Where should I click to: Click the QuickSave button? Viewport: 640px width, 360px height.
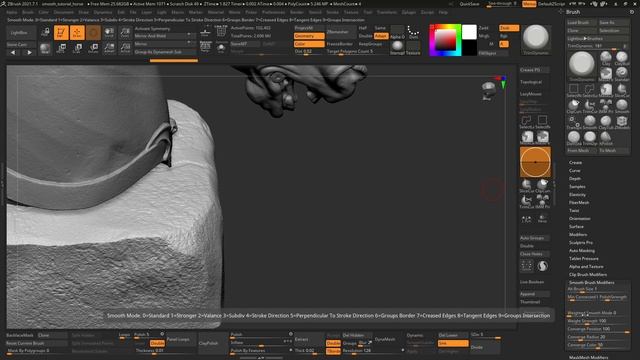(469, 4)
